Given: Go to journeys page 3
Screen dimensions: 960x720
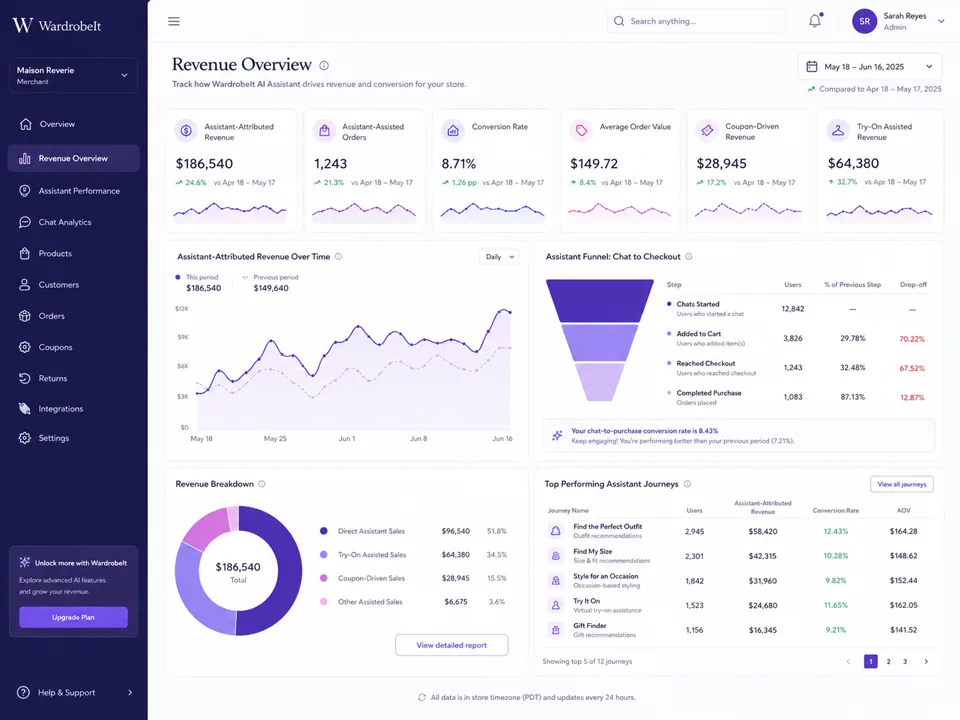Looking at the screenshot, I should pyautogui.click(x=905, y=661).
